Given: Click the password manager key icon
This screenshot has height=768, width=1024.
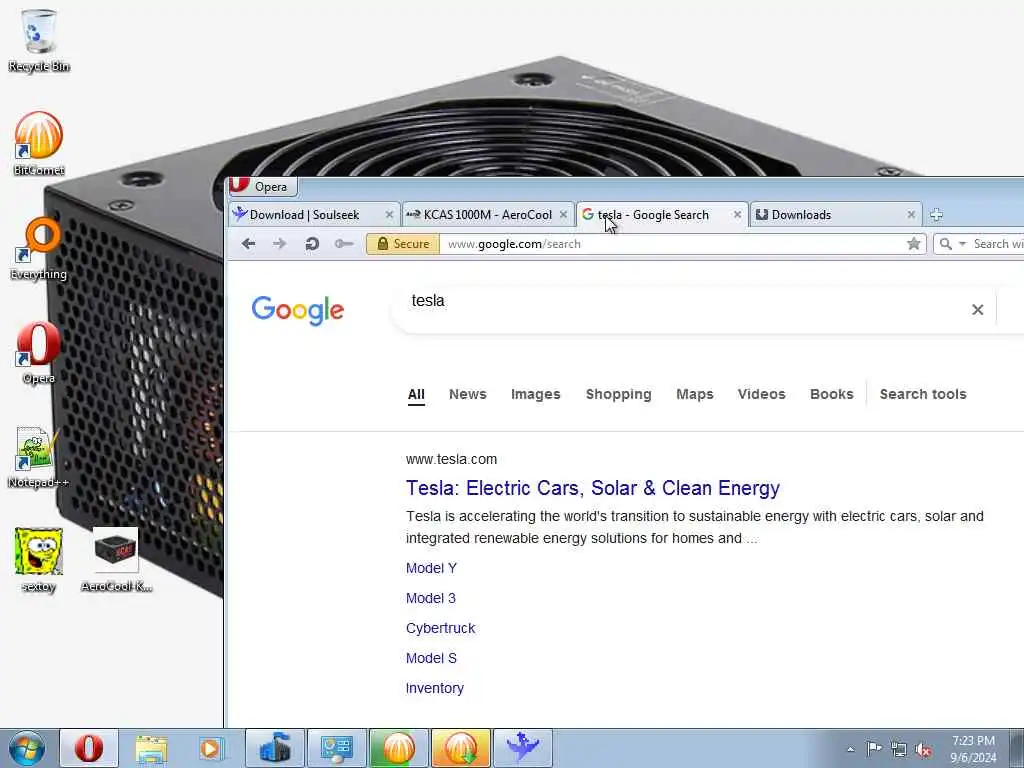Looking at the screenshot, I should coord(344,244).
